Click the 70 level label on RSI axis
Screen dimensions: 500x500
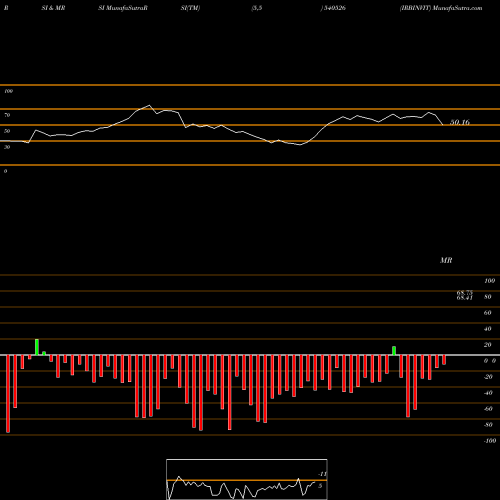pos(7,115)
